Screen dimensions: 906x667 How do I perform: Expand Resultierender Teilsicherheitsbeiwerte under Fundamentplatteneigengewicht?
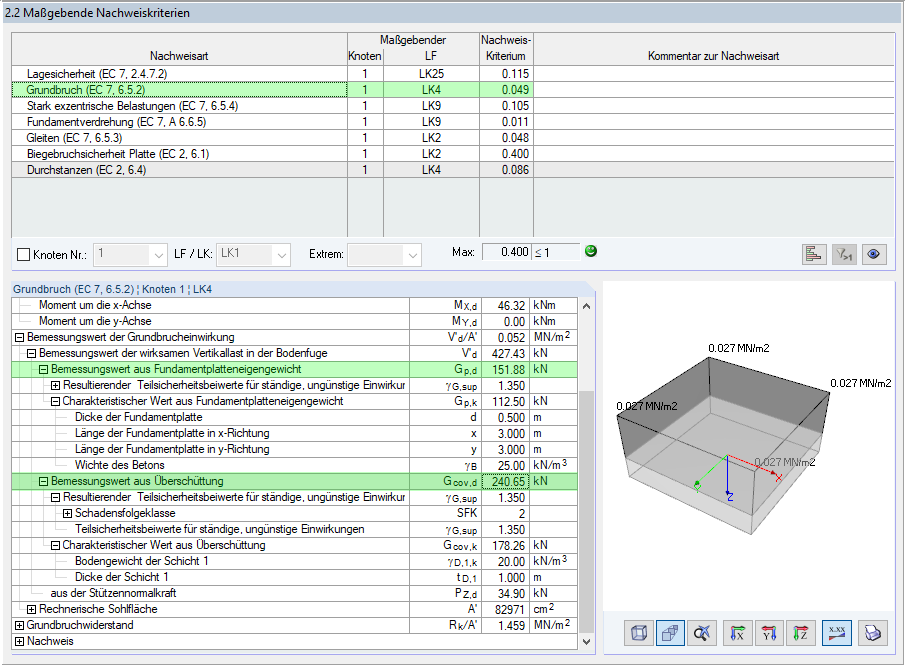pos(55,386)
